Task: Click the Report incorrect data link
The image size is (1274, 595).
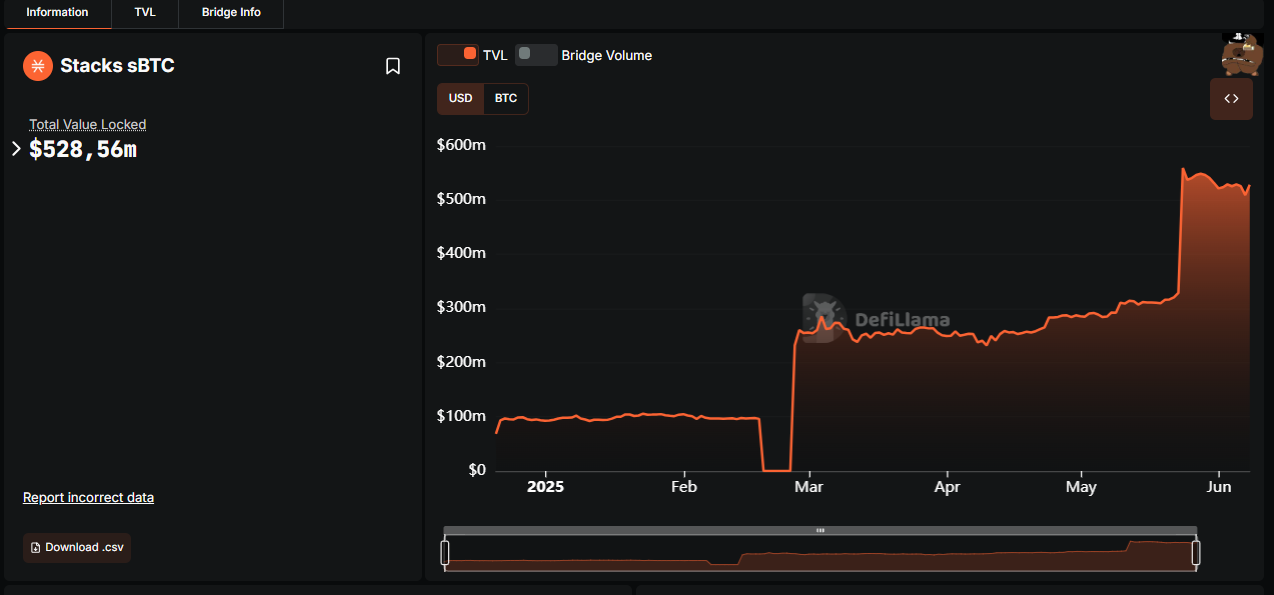Action: pyautogui.click(x=88, y=497)
